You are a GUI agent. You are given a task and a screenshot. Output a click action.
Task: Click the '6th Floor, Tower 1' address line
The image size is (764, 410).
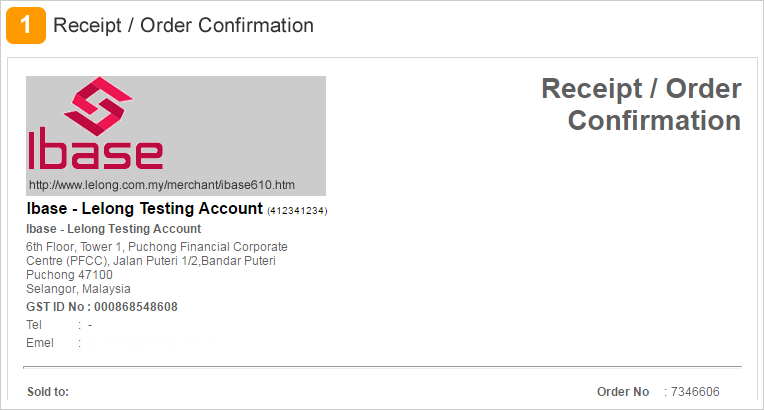click(x=157, y=247)
